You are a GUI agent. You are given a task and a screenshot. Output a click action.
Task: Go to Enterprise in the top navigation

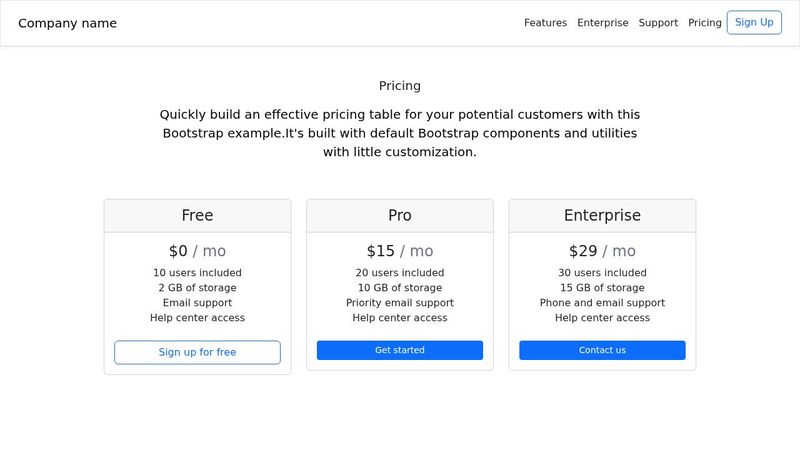tap(602, 23)
